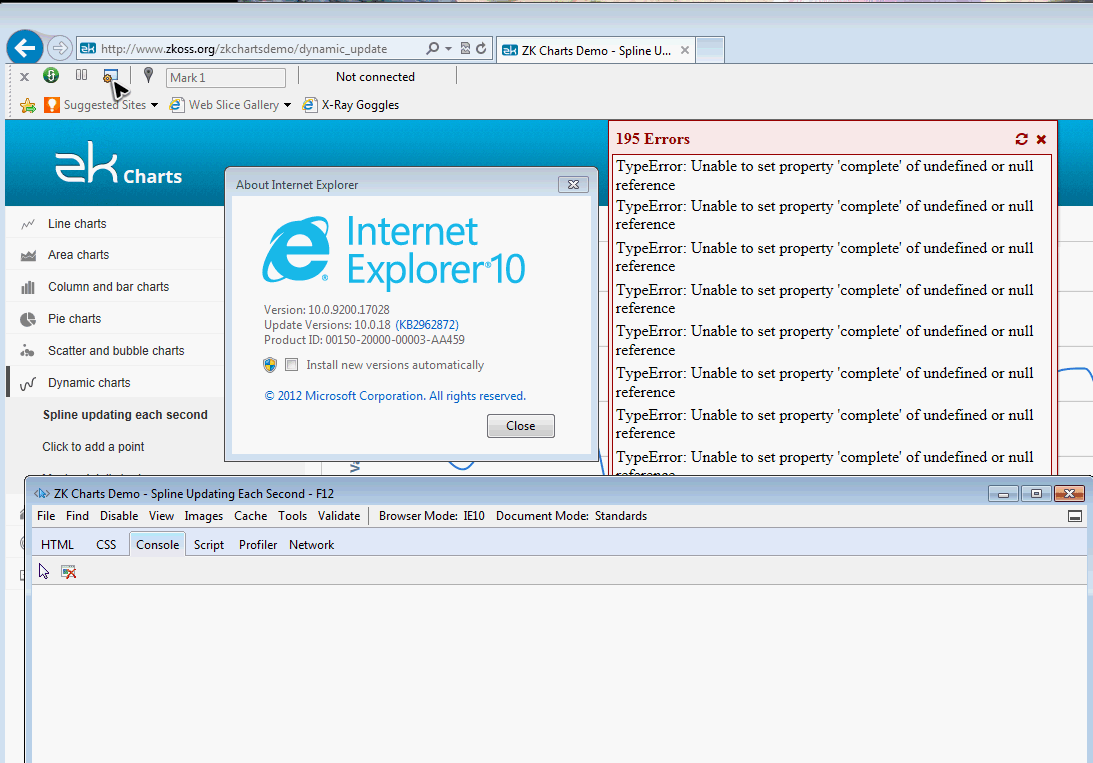Switch to the Profiler tab
Screen dimensions: 1093x763
(x=258, y=545)
